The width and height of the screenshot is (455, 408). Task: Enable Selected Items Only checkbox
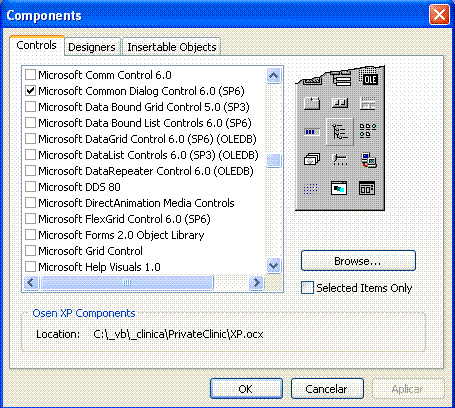307,287
